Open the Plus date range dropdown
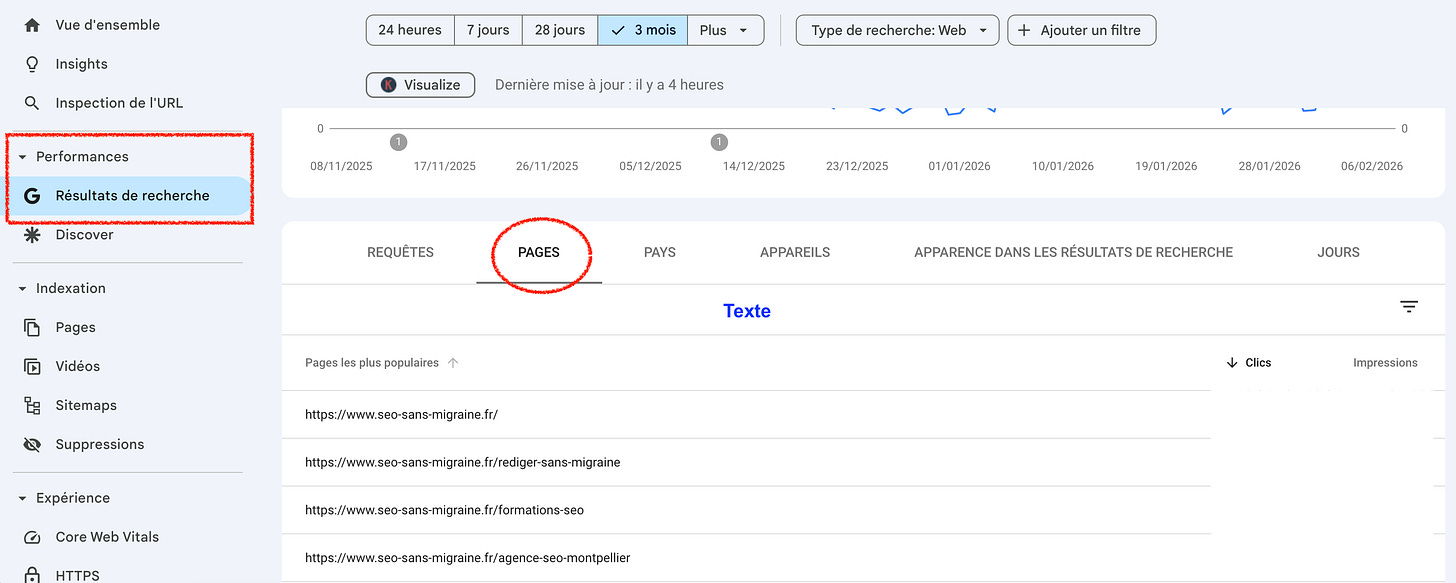The width and height of the screenshot is (1456, 583). pyautogui.click(x=726, y=30)
